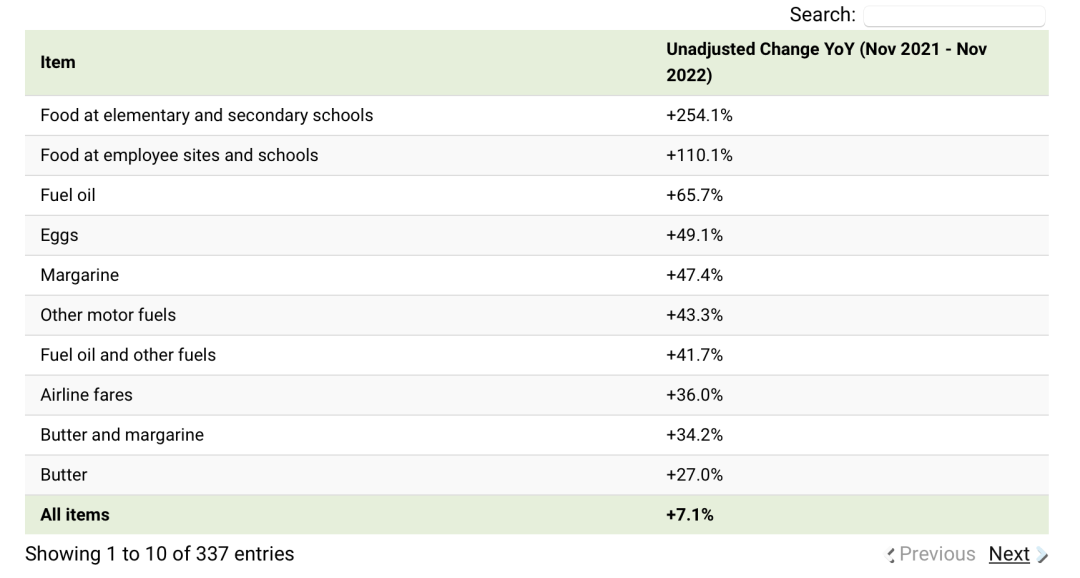This screenshot has height=578, width=1080.
Task: Click the Fuel oil row
Action: [68, 195]
